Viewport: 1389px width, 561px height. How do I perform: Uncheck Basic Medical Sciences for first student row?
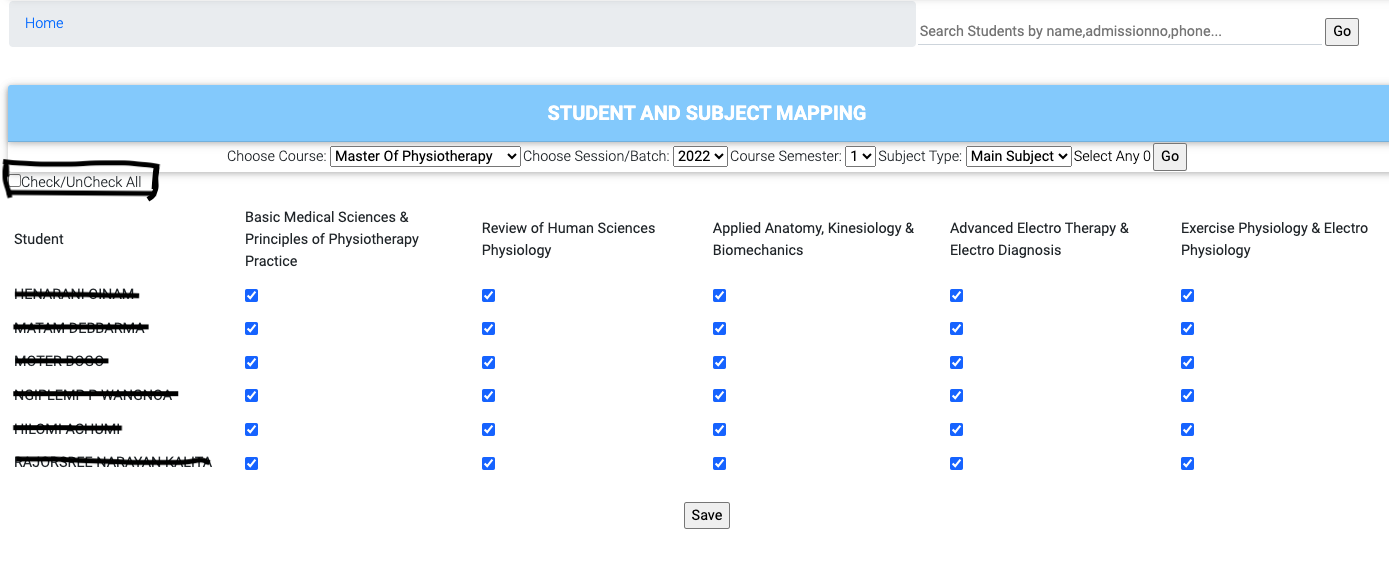251,295
